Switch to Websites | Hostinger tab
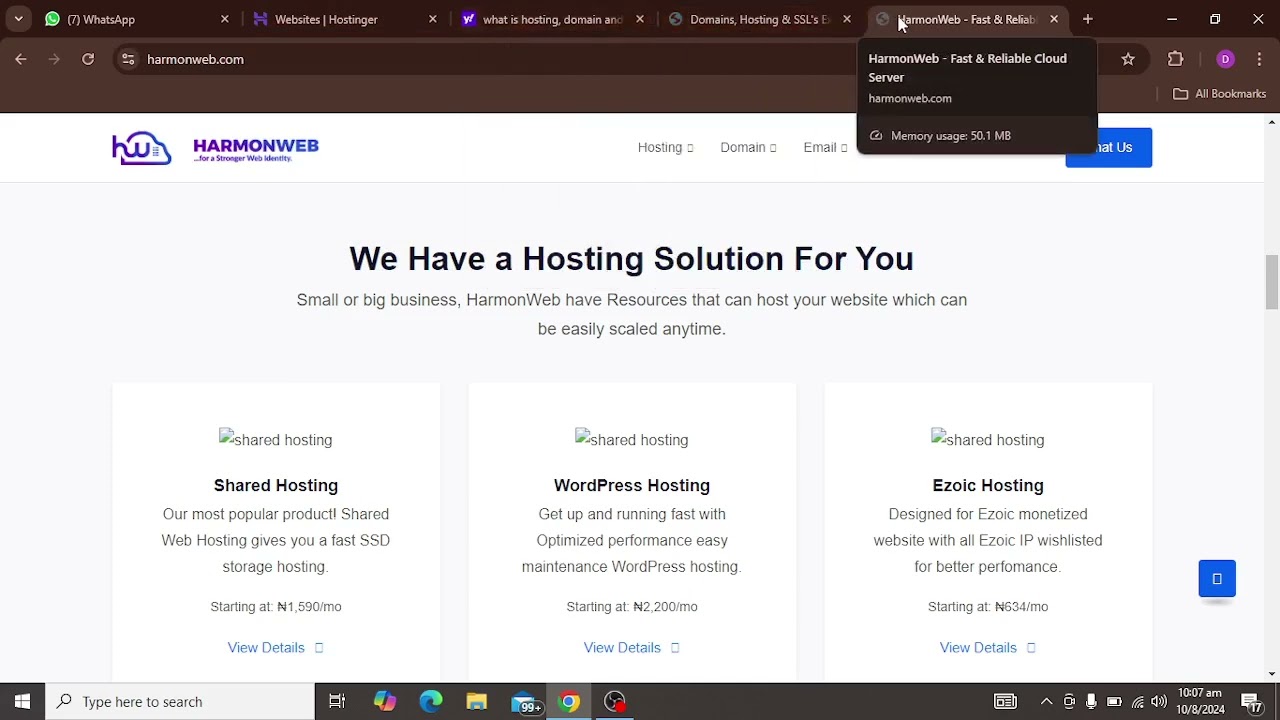The height and width of the screenshot is (720, 1280). [345, 19]
